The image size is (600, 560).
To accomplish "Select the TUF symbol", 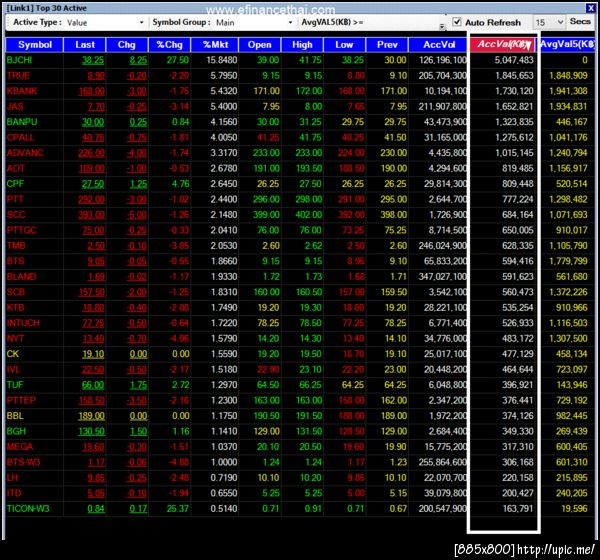I will pyautogui.click(x=15, y=385).
